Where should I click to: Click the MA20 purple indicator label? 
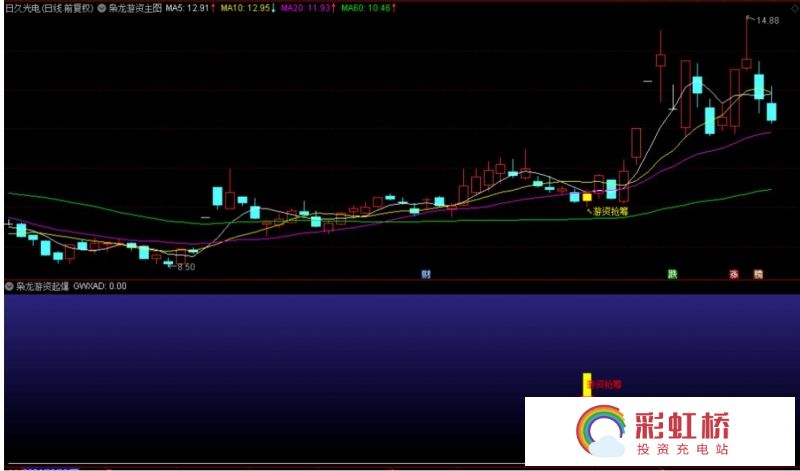tap(308, 7)
